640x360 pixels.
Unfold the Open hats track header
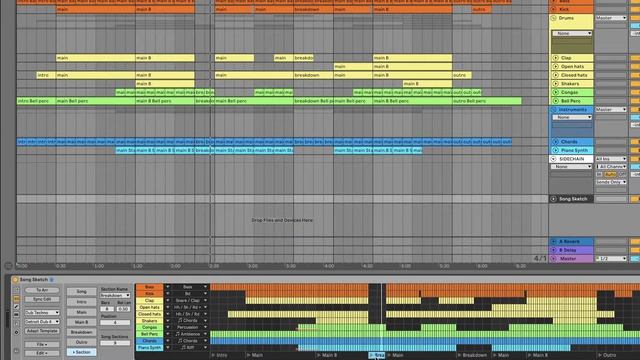point(556,67)
